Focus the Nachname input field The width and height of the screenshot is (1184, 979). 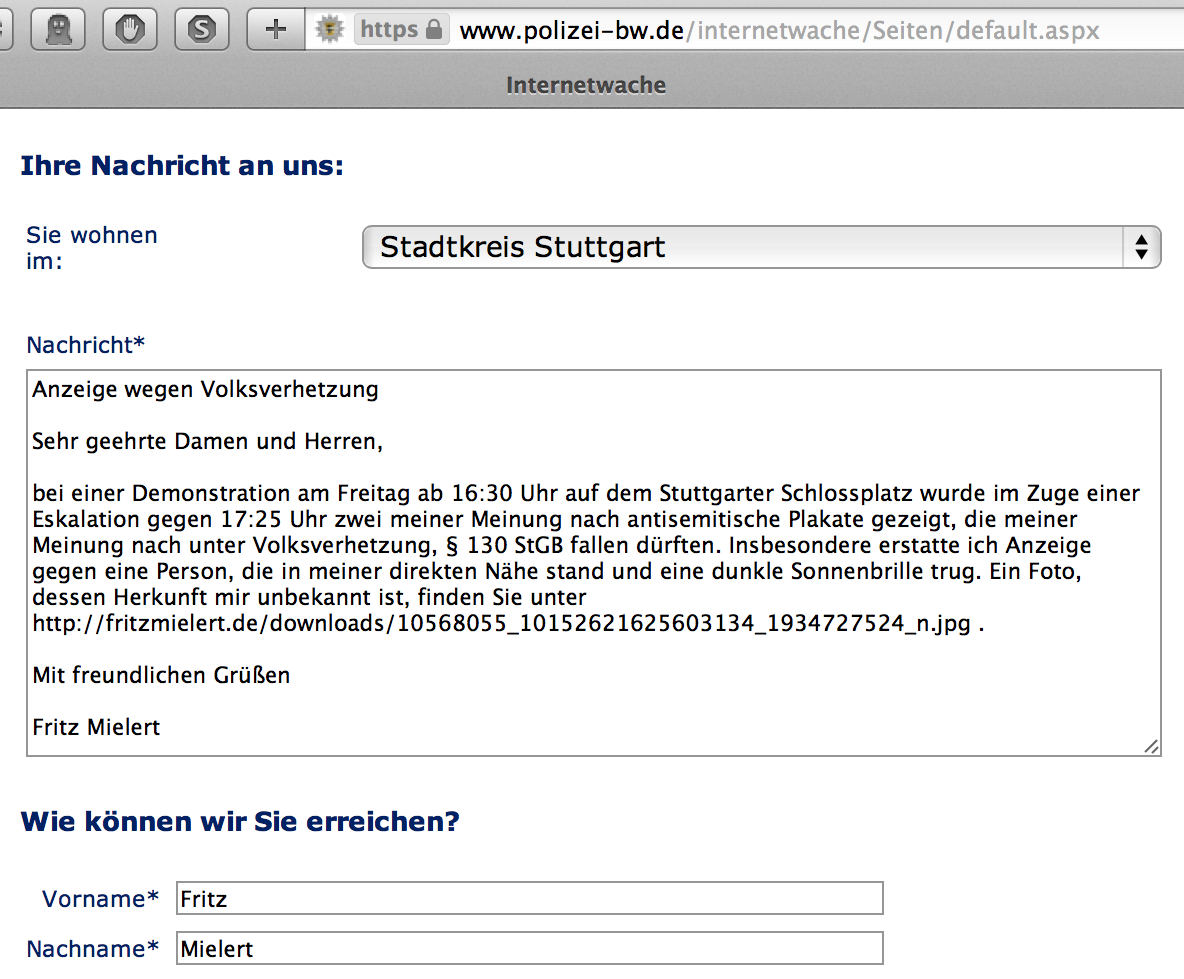(x=529, y=948)
